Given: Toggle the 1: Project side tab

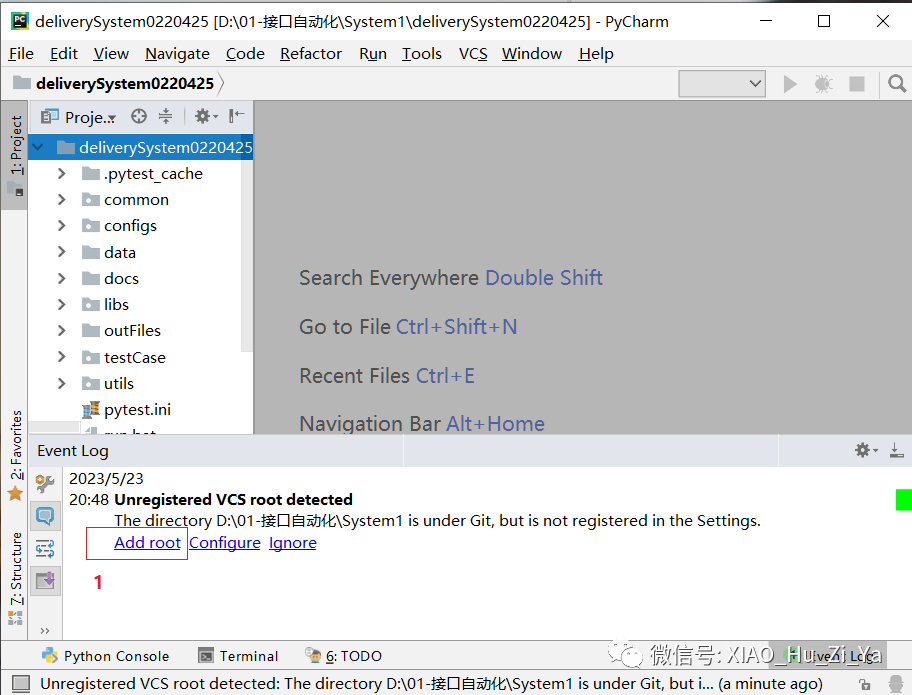Looking at the screenshot, I should pyautogui.click(x=16, y=154).
